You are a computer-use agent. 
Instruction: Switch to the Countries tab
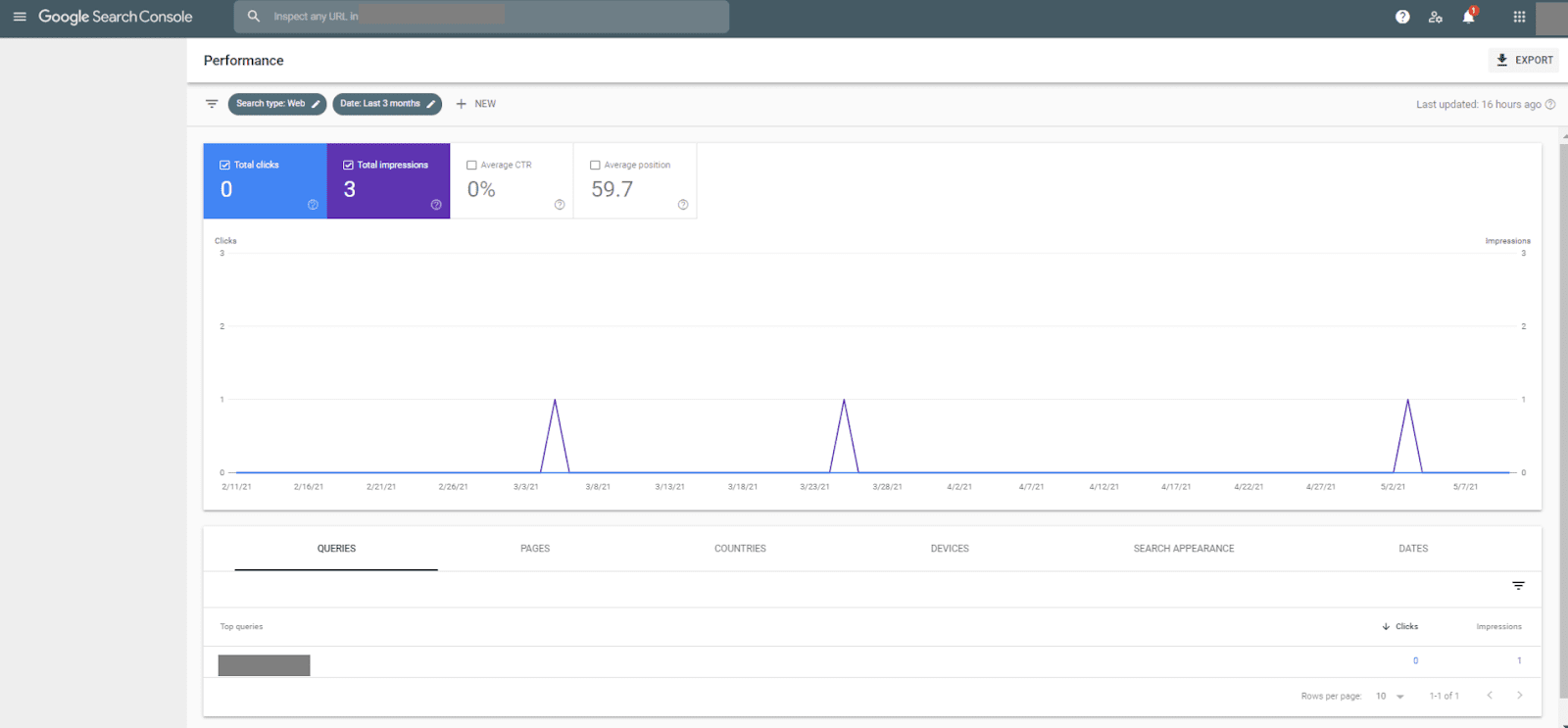(740, 549)
